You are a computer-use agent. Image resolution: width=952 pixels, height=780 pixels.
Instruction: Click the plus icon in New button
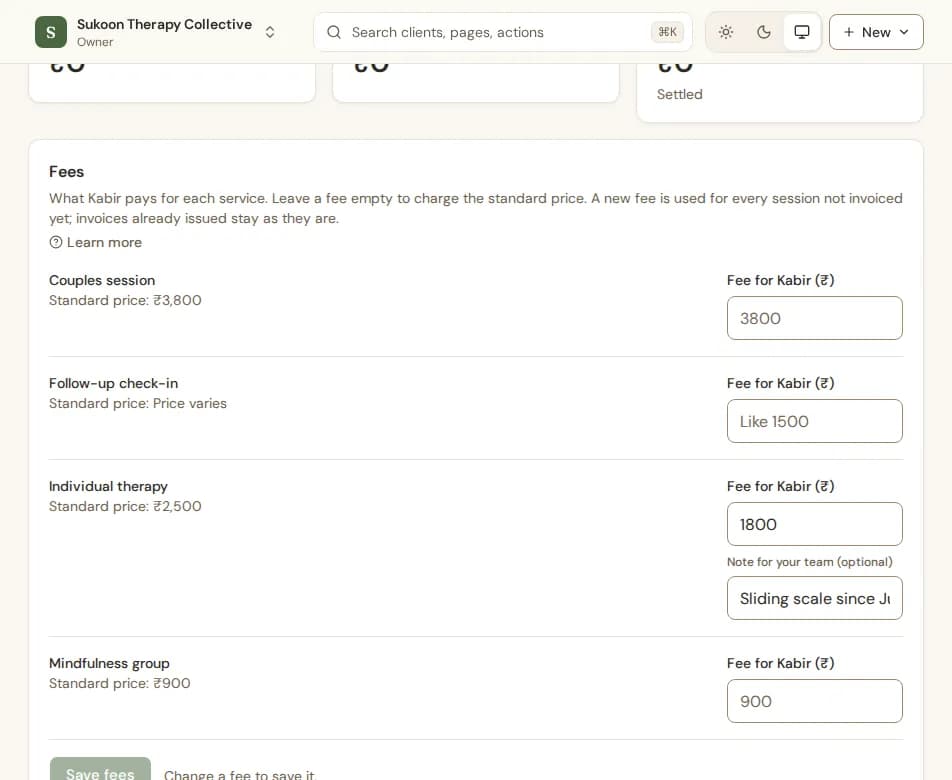click(849, 32)
